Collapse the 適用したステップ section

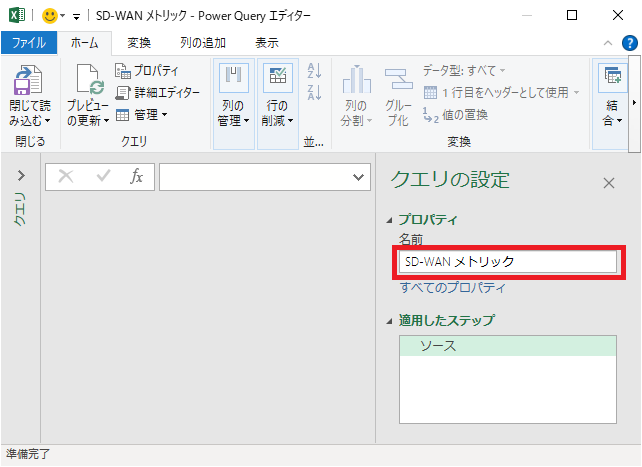389,321
